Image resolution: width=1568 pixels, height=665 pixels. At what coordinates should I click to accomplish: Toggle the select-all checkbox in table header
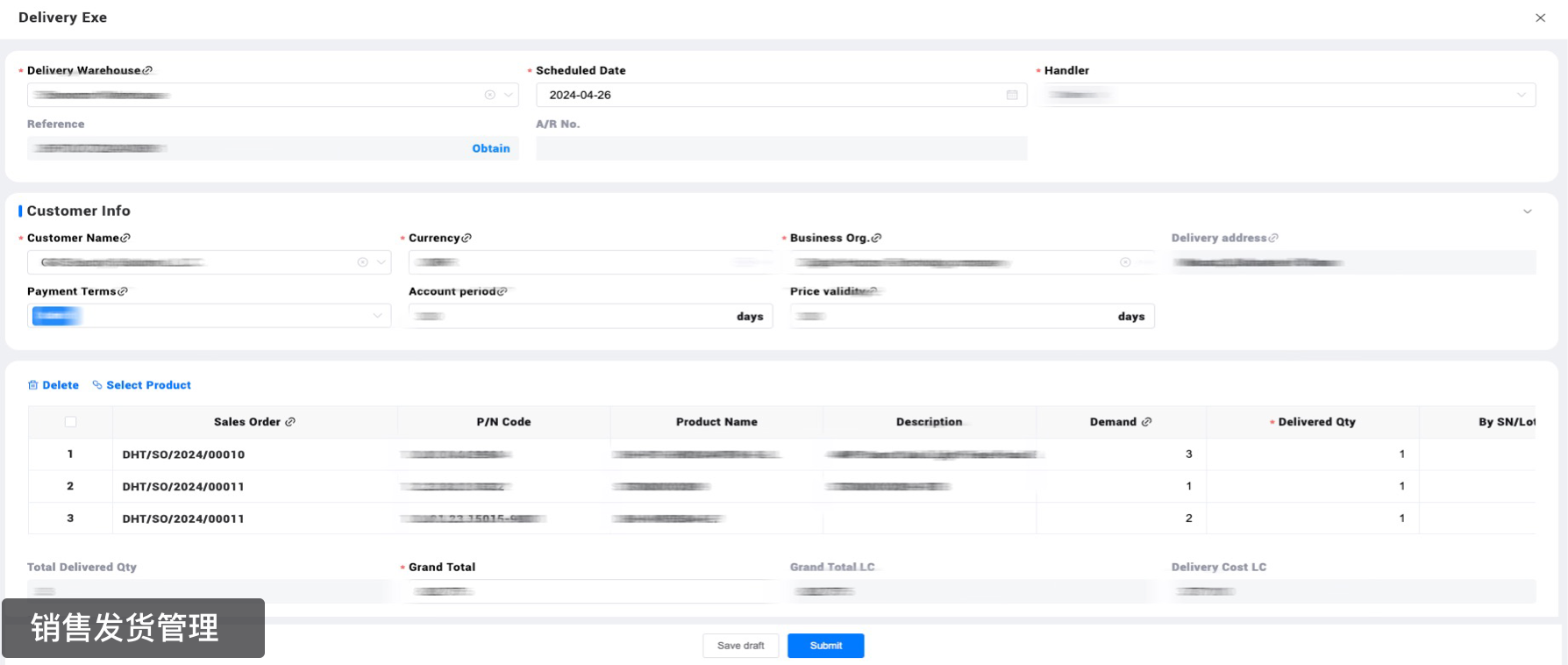(70, 422)
